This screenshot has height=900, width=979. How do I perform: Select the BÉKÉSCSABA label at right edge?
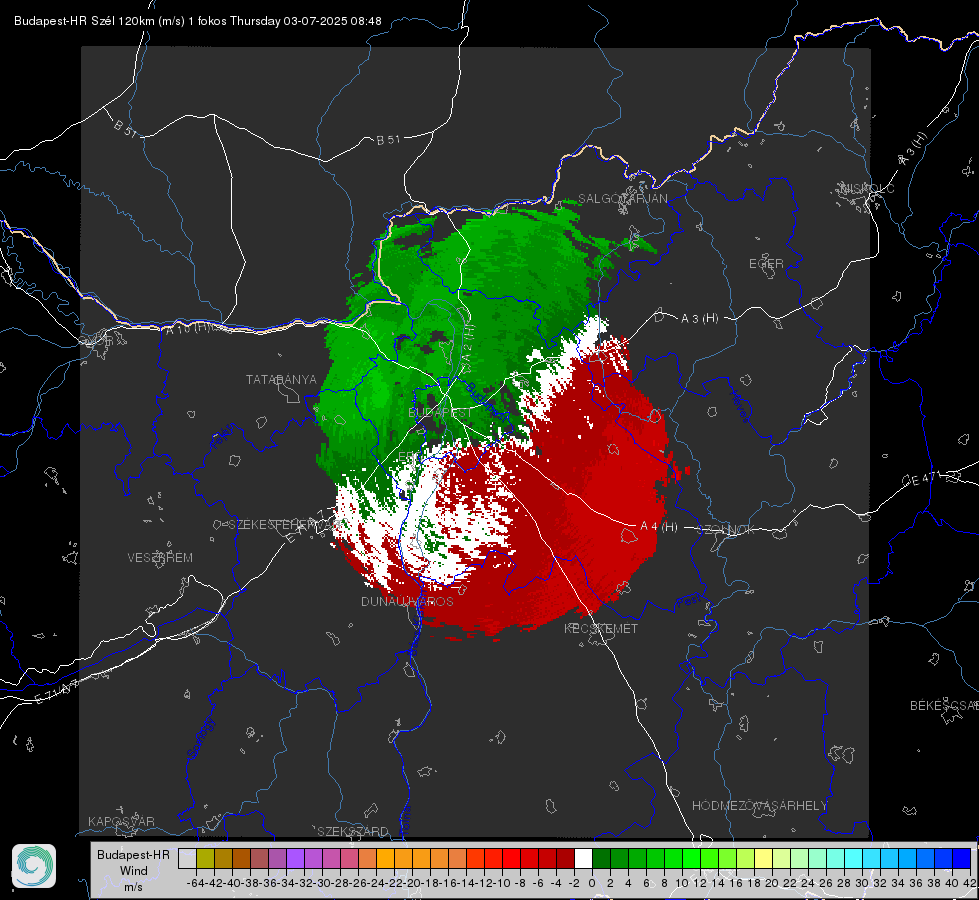pyautogui.click(x=944, y=706)
